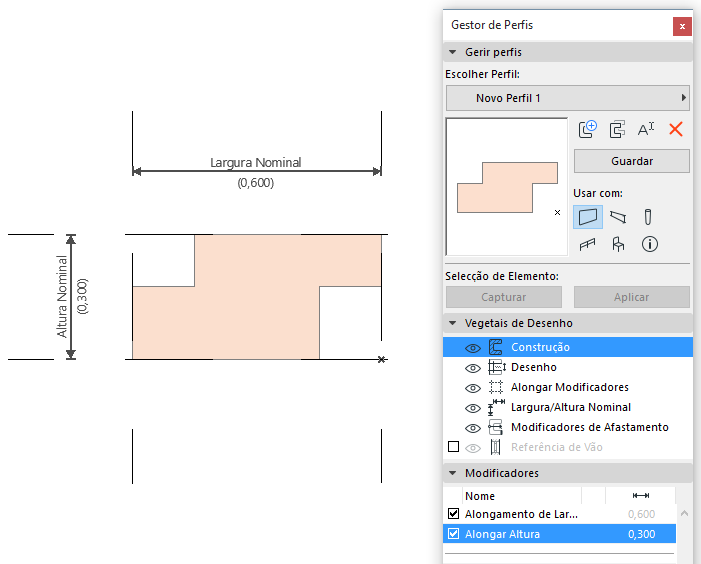Click Alongar Modificadores layer icon

(496, 387)
